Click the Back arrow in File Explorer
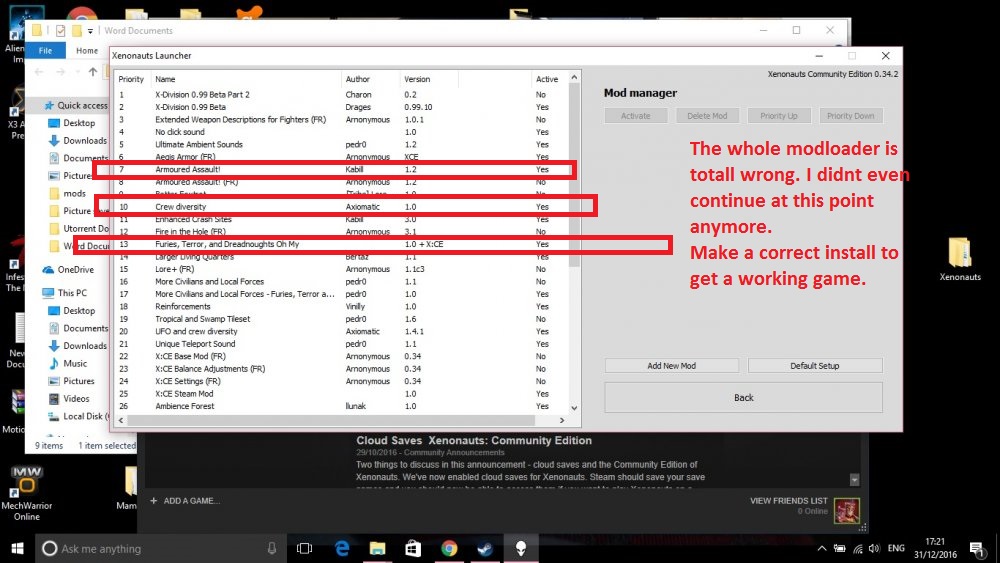This screenshot has width=1000, height=563. click(39, 71)
